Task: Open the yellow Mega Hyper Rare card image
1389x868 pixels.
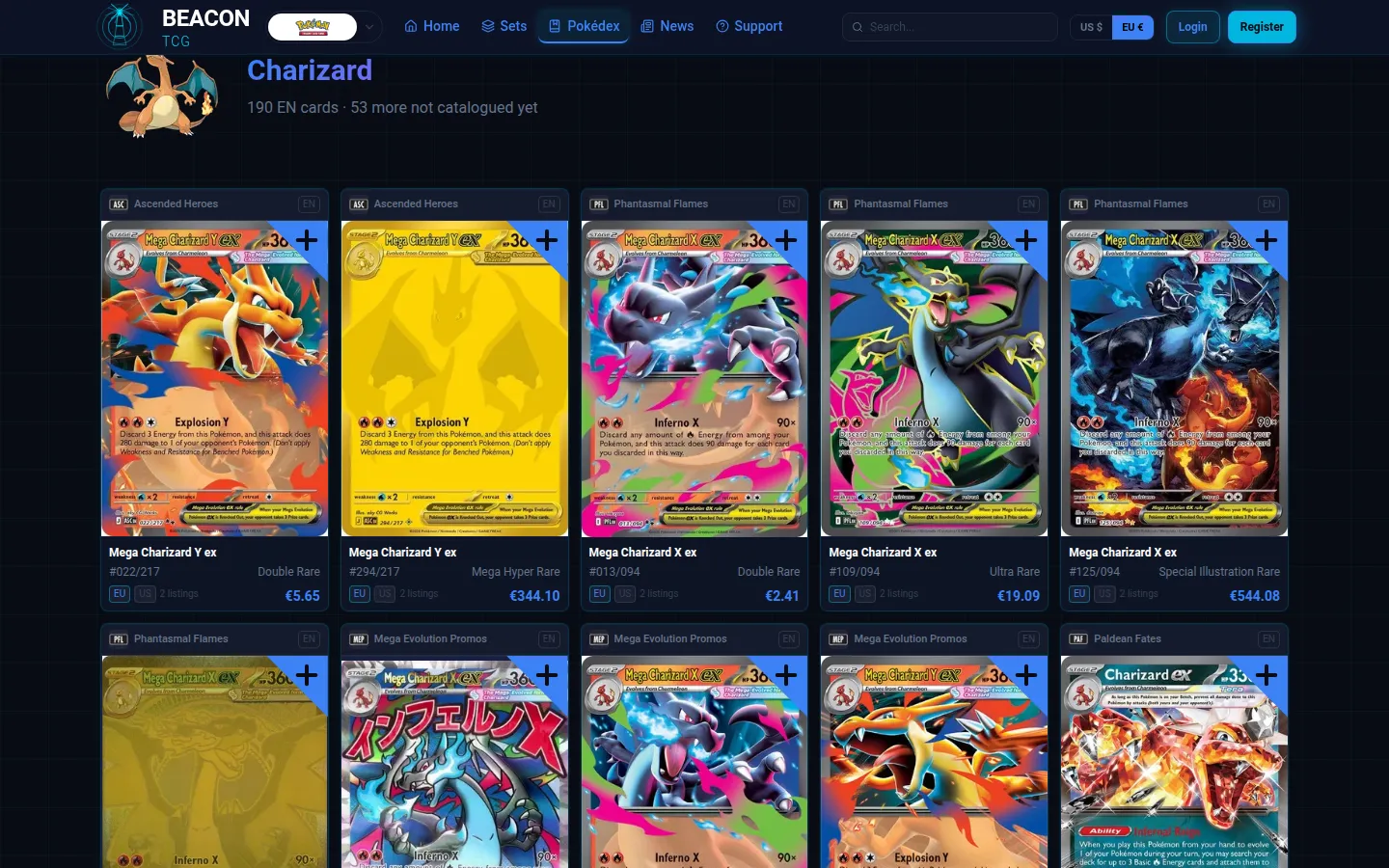Action: [454, 378]
